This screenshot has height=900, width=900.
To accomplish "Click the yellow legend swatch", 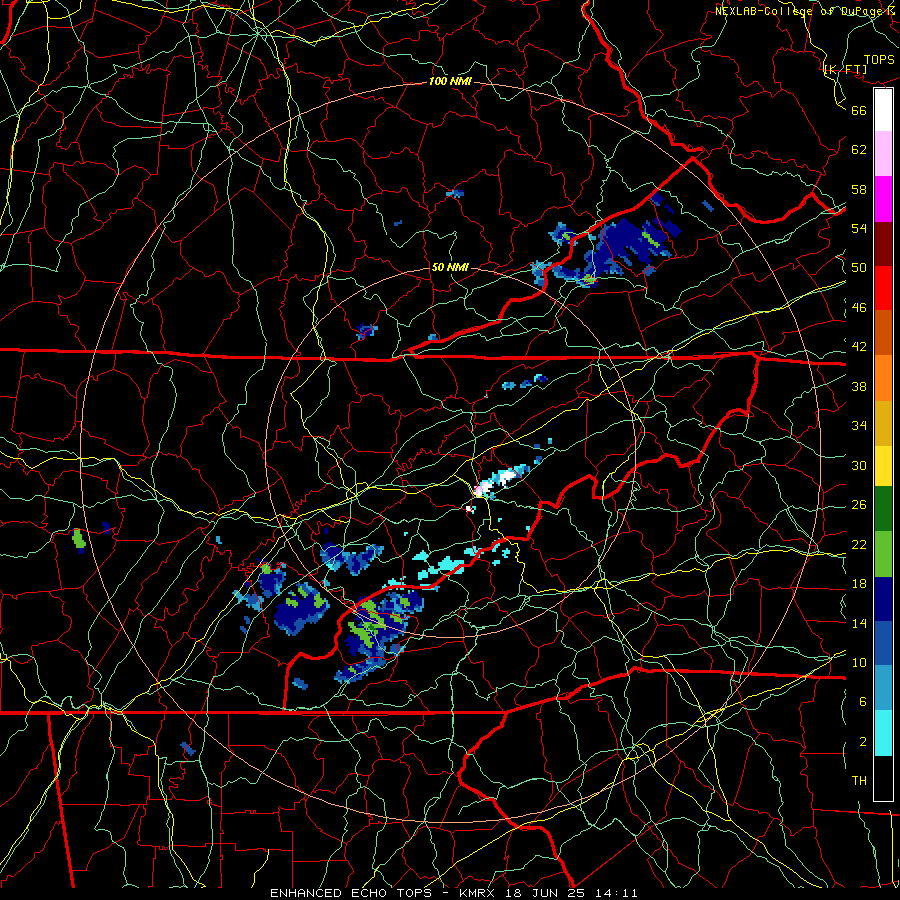I will pyautogui.click(x=883, y=466).
